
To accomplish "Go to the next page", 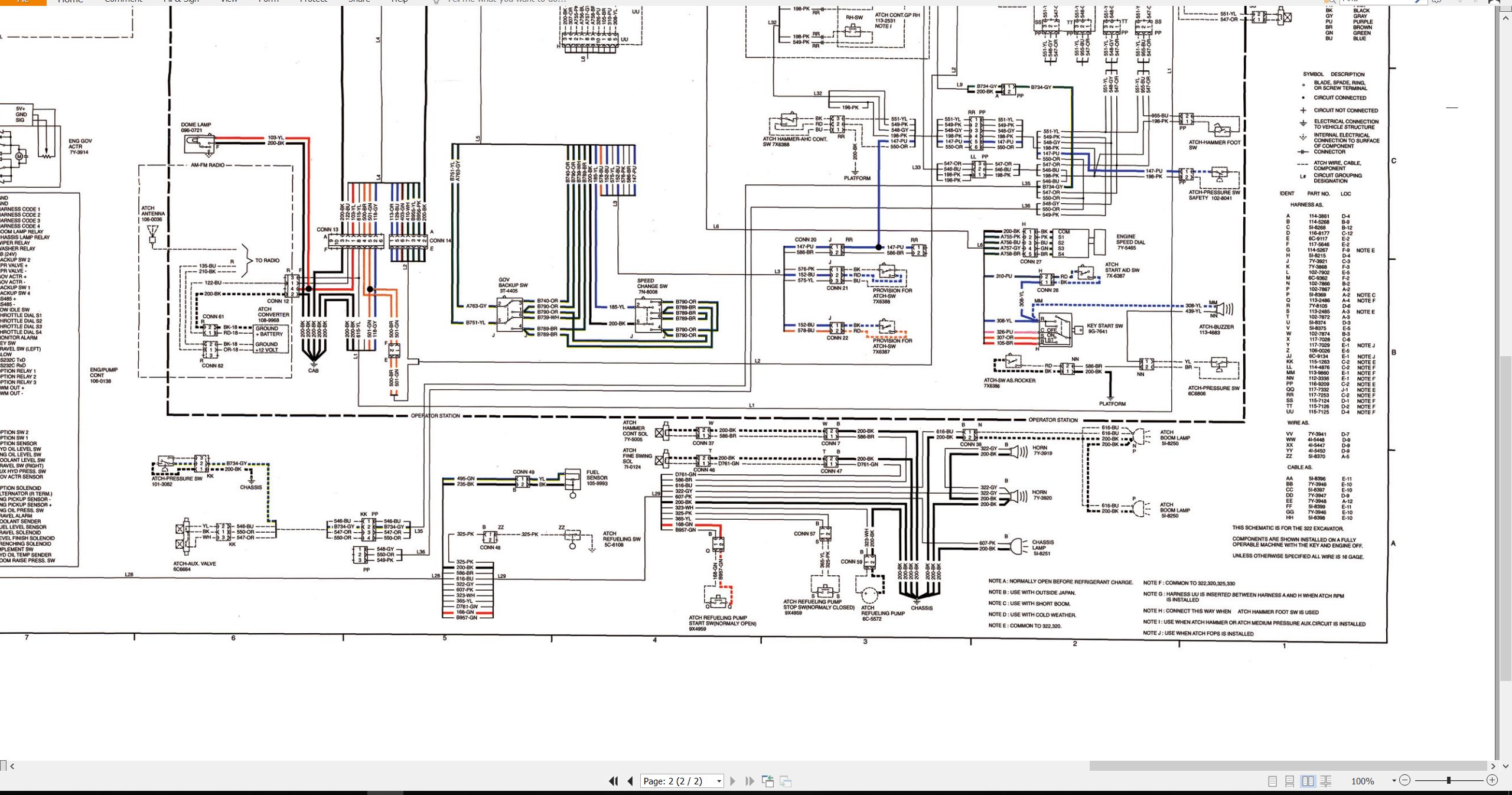I will [733, 781].
